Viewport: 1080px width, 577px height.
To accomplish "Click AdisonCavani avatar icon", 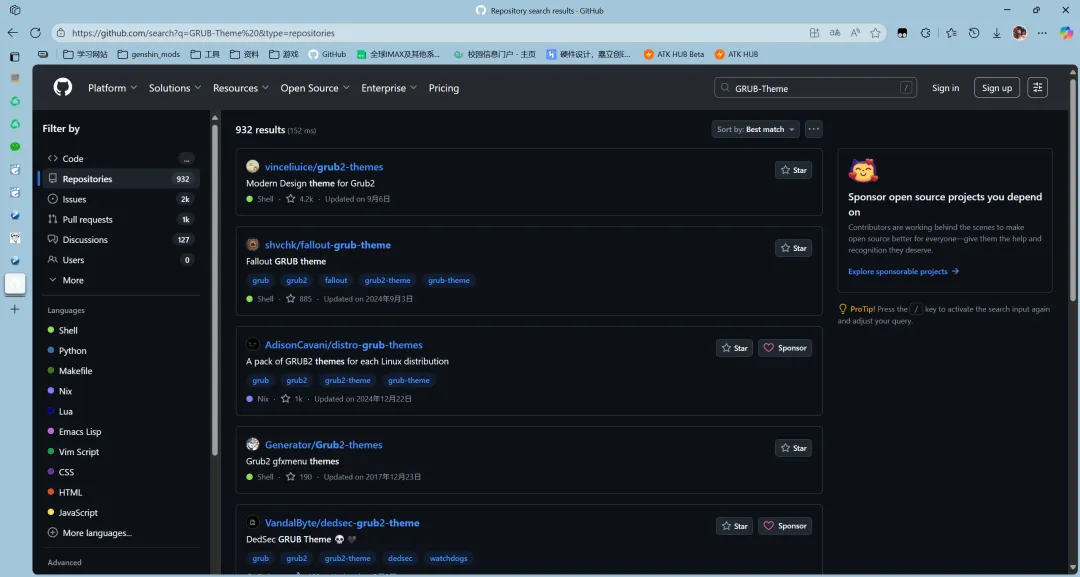I will (253, 344).
